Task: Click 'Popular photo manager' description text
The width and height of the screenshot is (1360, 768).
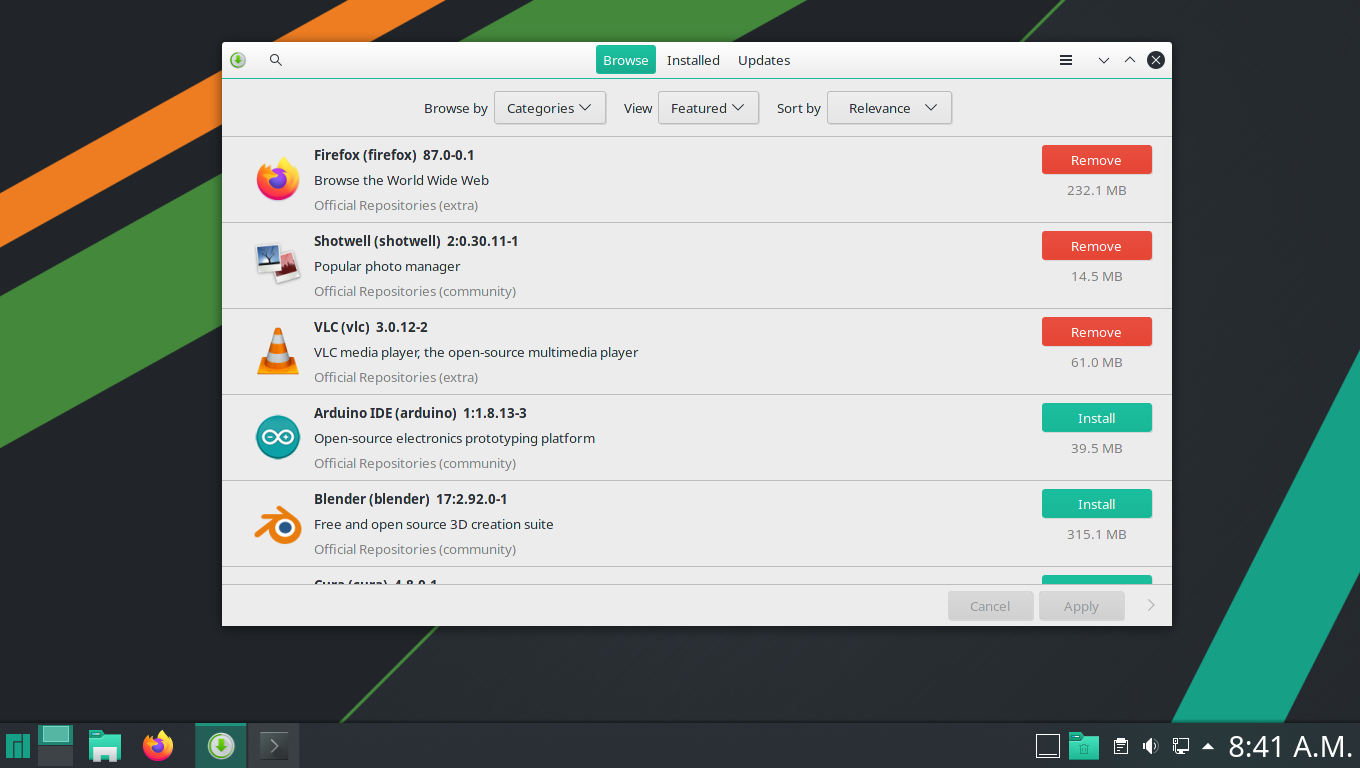Action: pyautogui.click(x=387, y=266)
